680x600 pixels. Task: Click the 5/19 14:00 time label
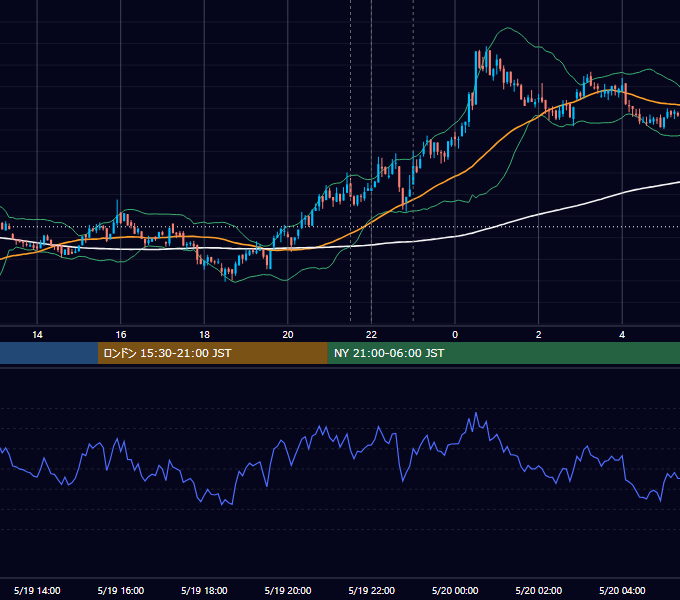pos(37,590)
